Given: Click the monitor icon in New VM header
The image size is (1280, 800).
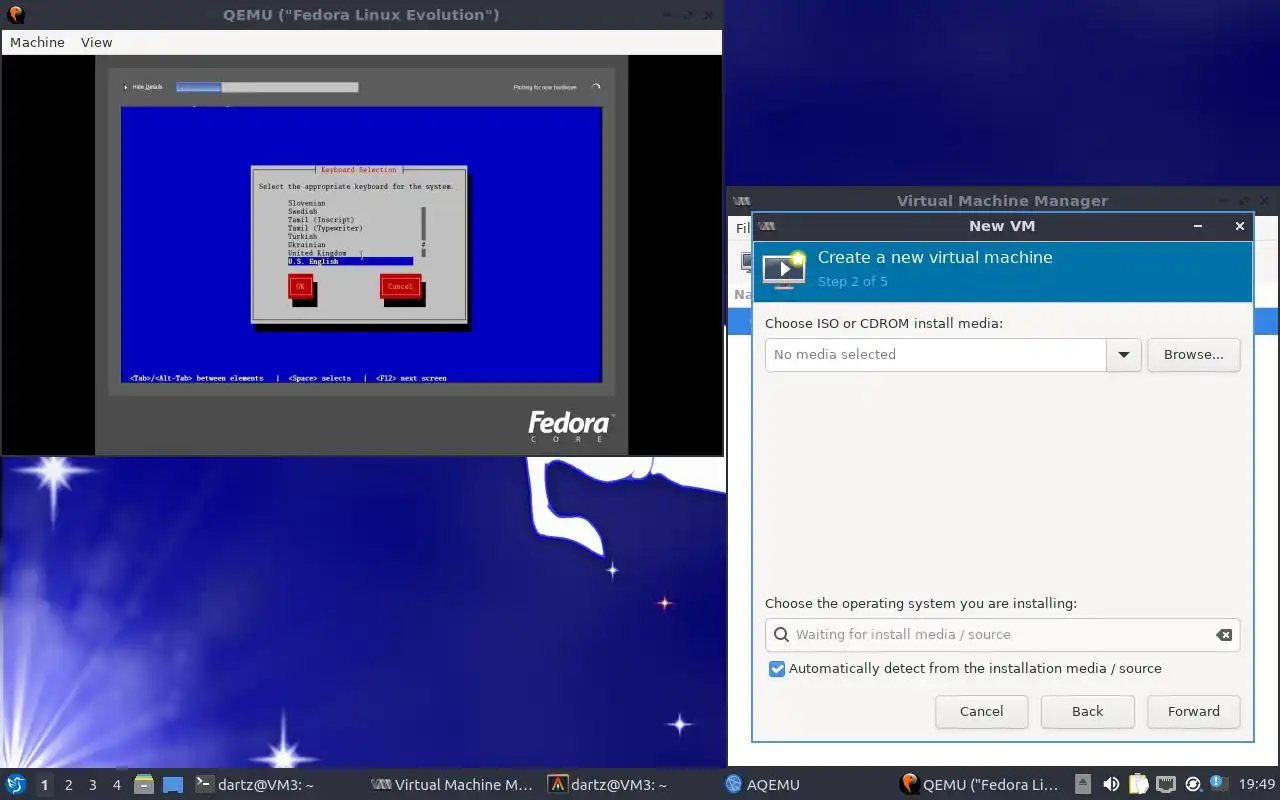Looking at the screenshot, I should (x=785, y=270).
